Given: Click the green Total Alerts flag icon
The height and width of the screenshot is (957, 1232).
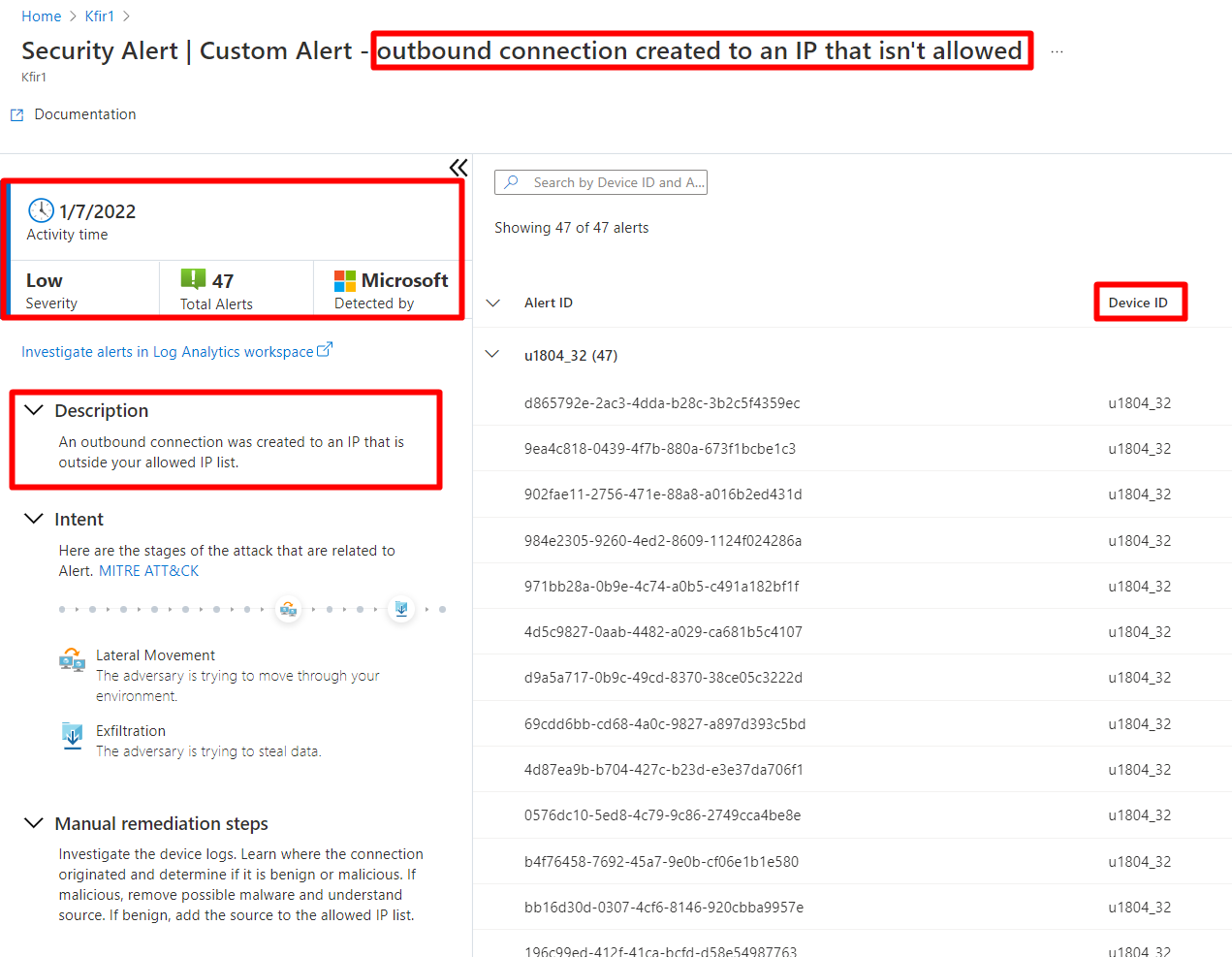Looking at the screenshot, I should click(193, 280).
